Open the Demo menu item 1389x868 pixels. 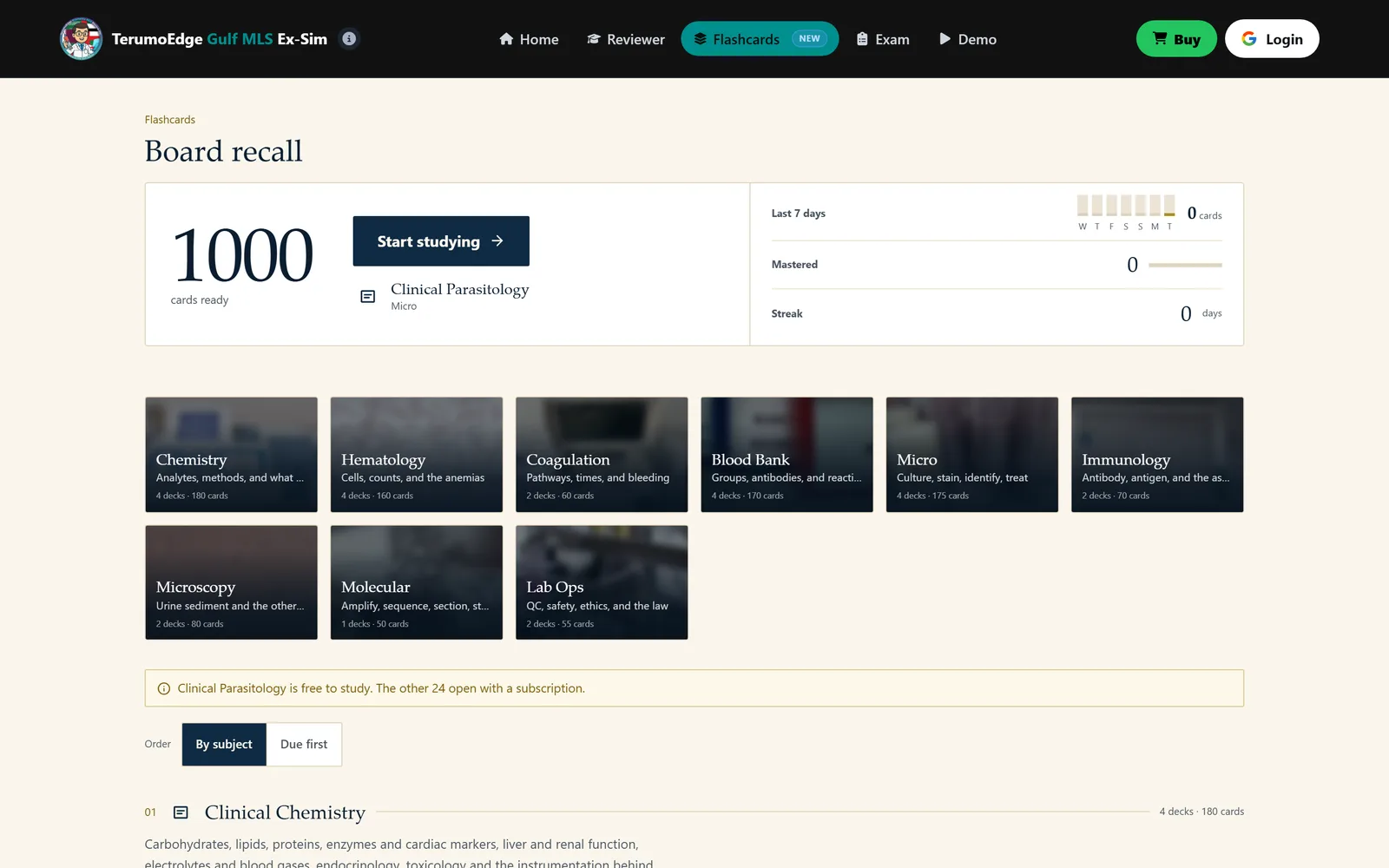click(968, 39)
